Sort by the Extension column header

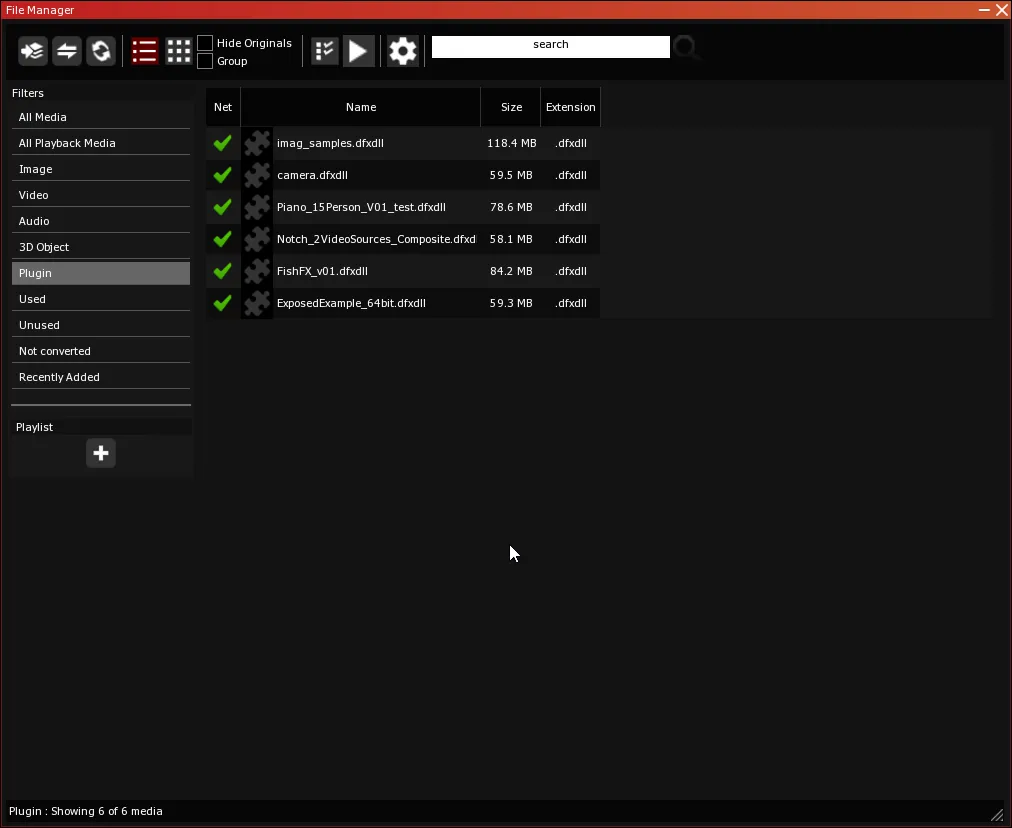pos(571,107)
